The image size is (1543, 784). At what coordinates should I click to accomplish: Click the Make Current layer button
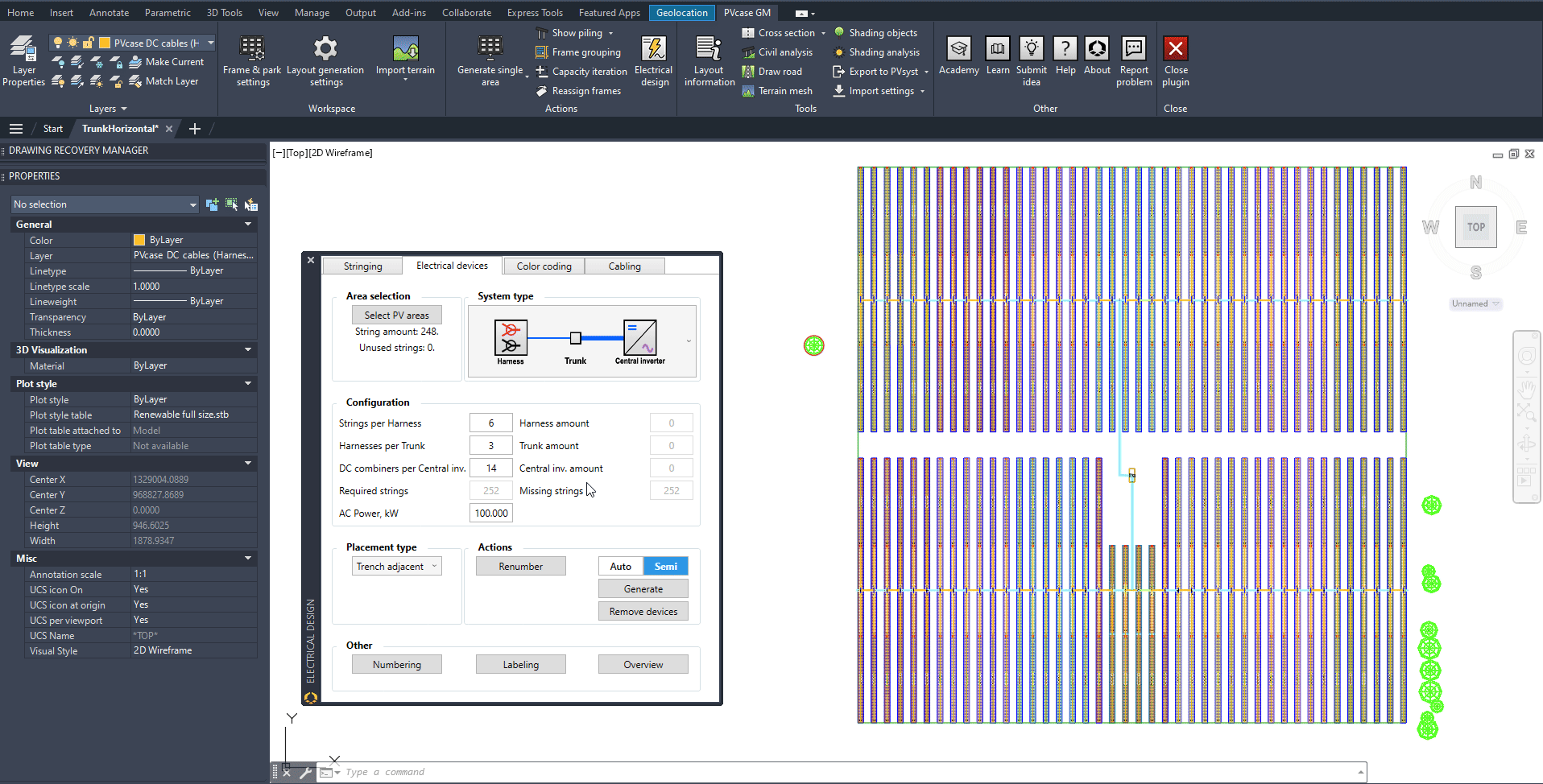[x=167, y=62]
